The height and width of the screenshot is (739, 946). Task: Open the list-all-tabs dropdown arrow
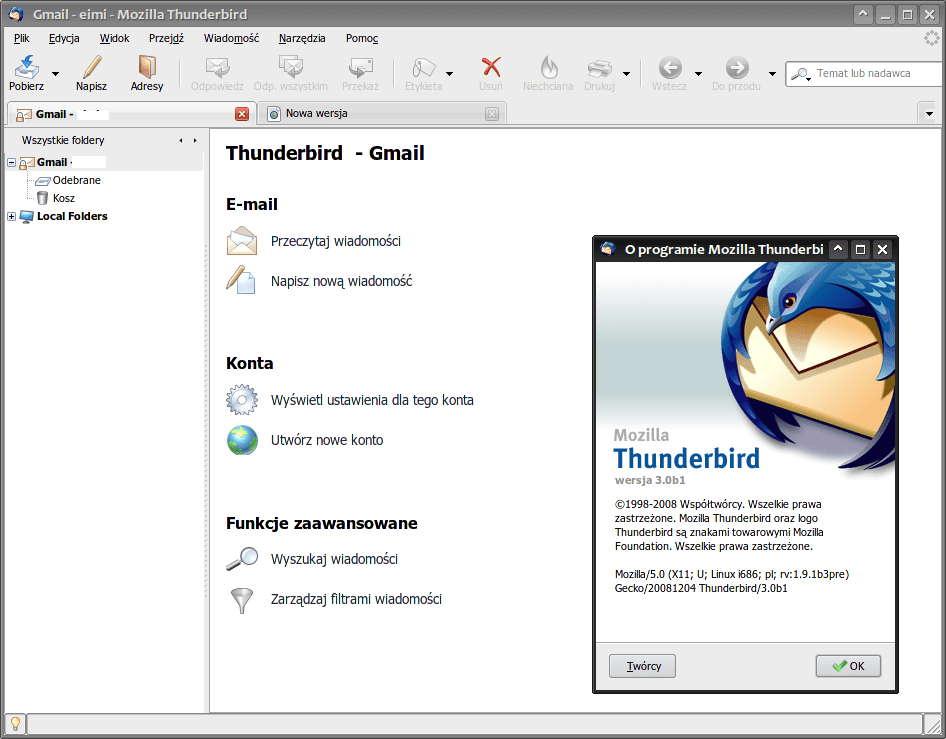point(929,113)
